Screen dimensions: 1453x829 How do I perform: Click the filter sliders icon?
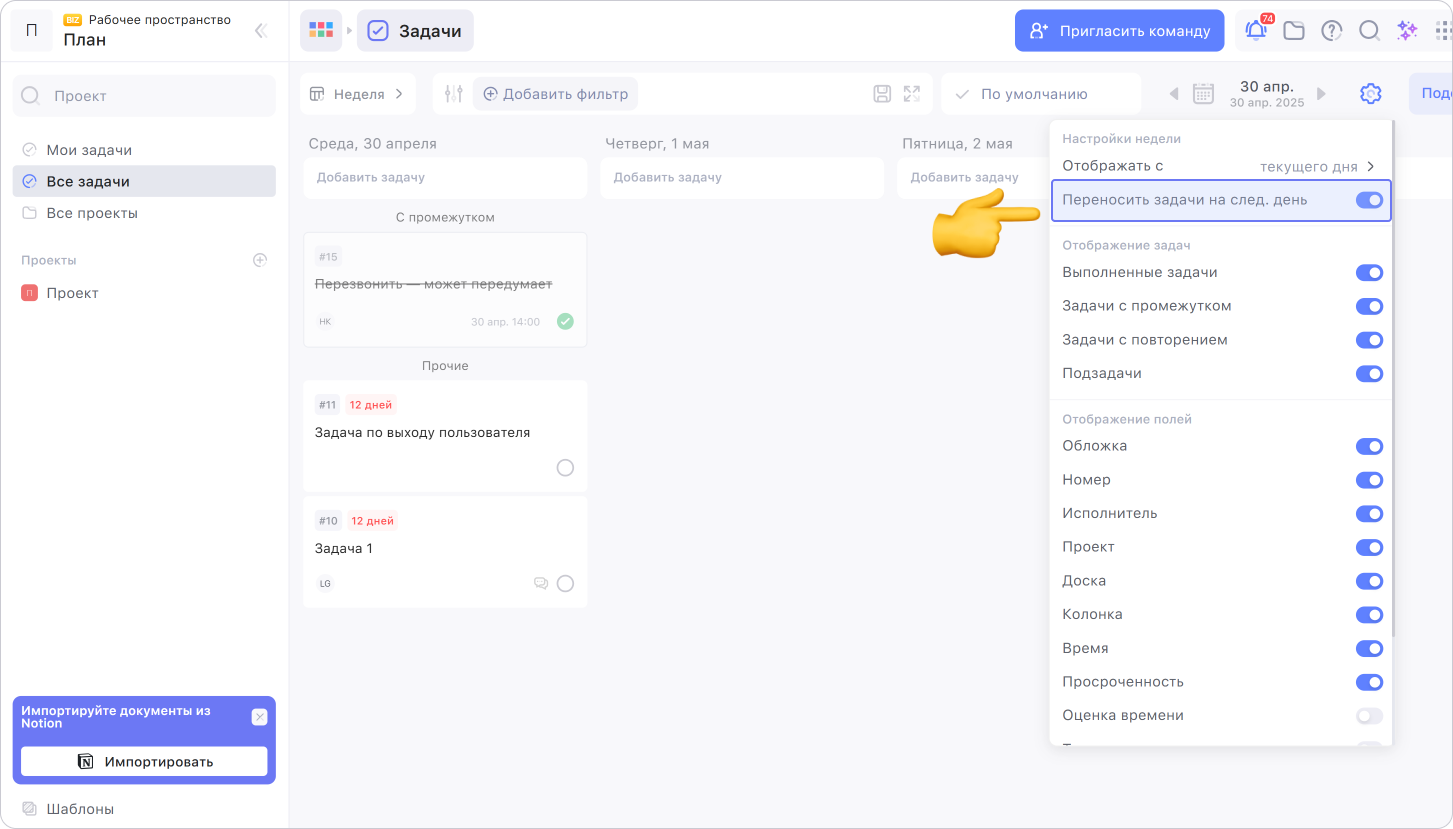coord(454,94)
